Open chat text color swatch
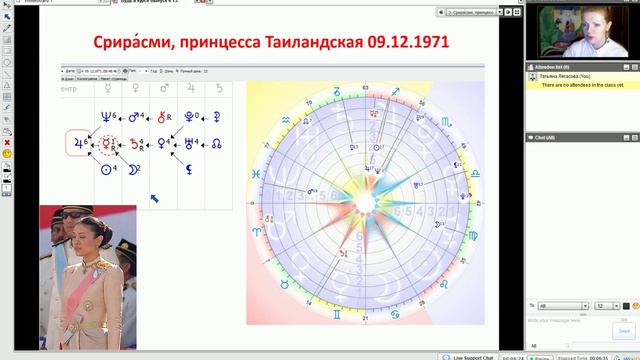640x360 pixels. 626,306
